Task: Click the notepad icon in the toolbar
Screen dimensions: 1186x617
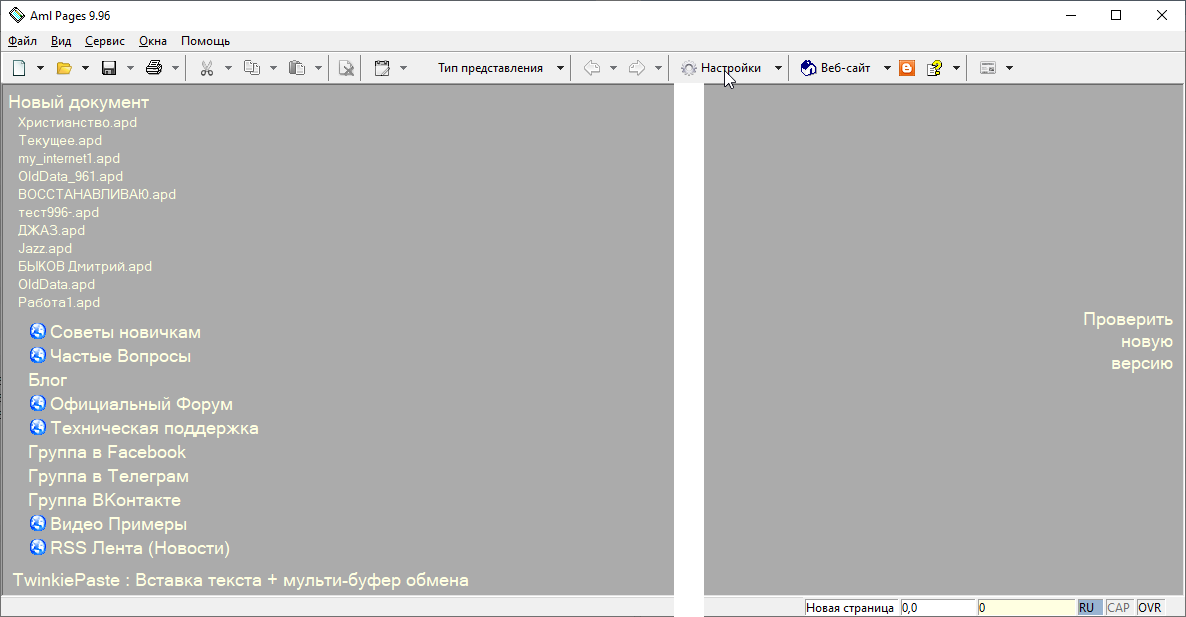Action: (x=382, y=68)
